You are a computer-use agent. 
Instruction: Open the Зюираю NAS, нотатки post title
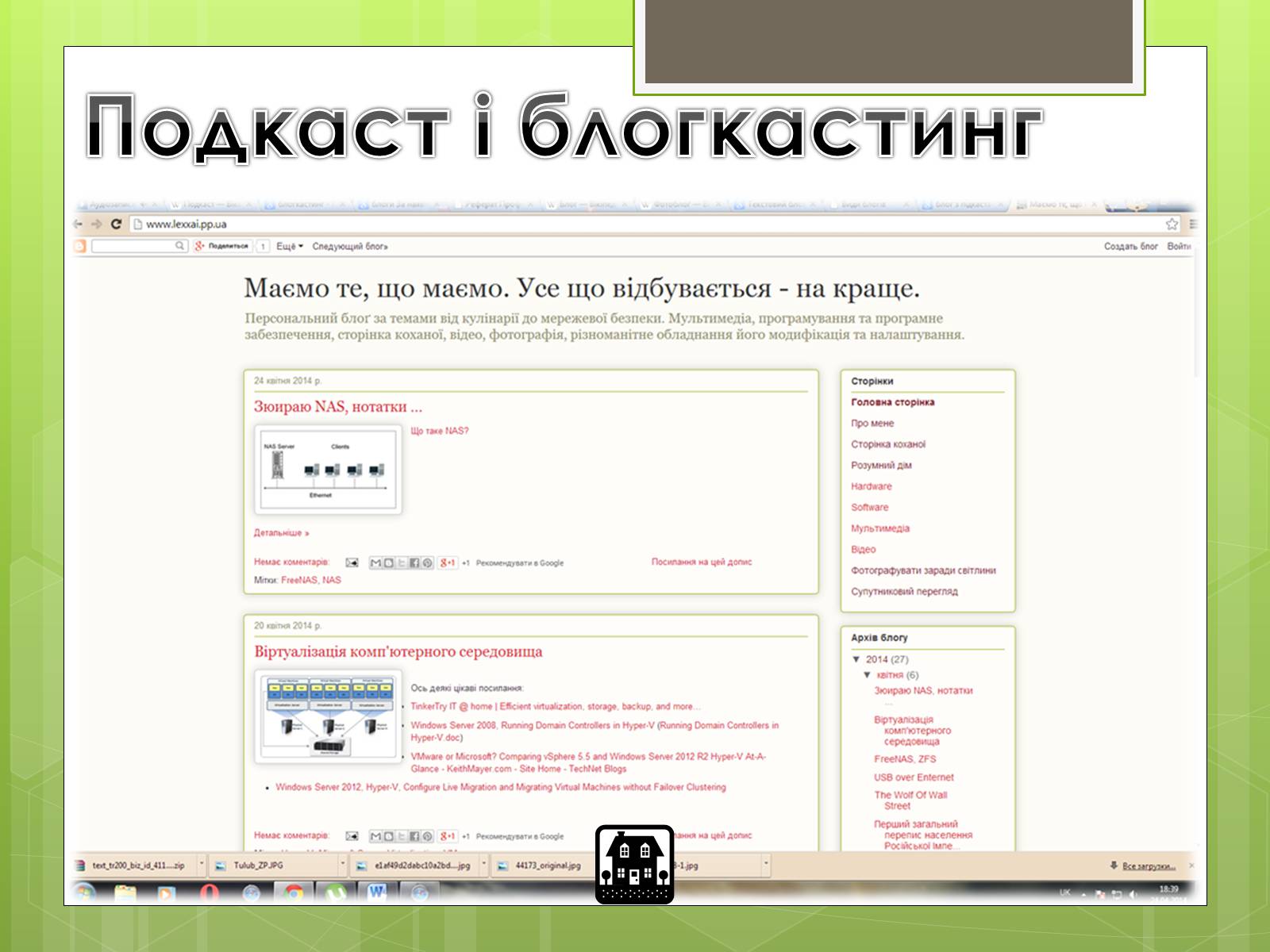click(x=338, y=406)
